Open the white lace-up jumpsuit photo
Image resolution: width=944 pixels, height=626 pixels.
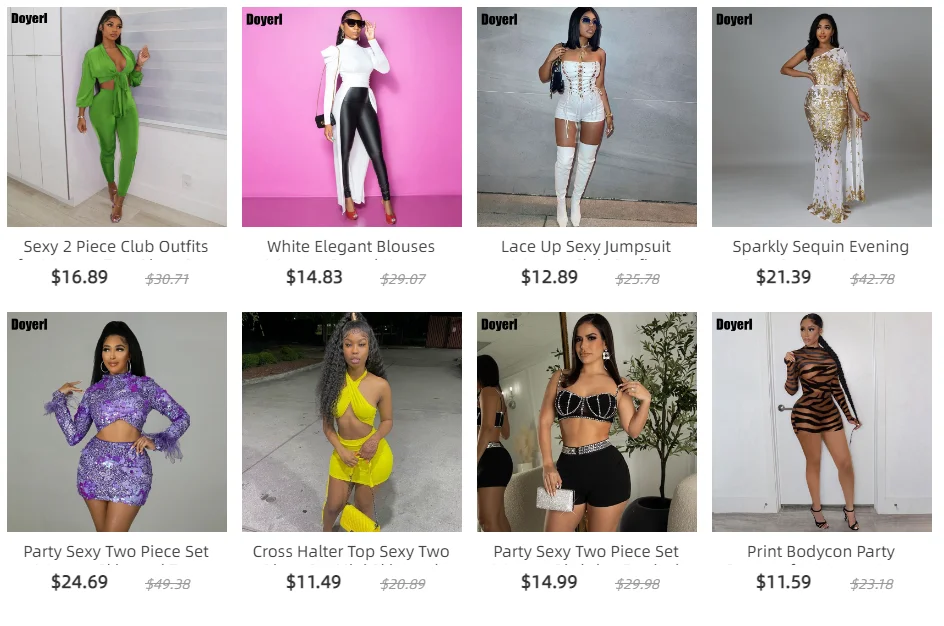587,117
